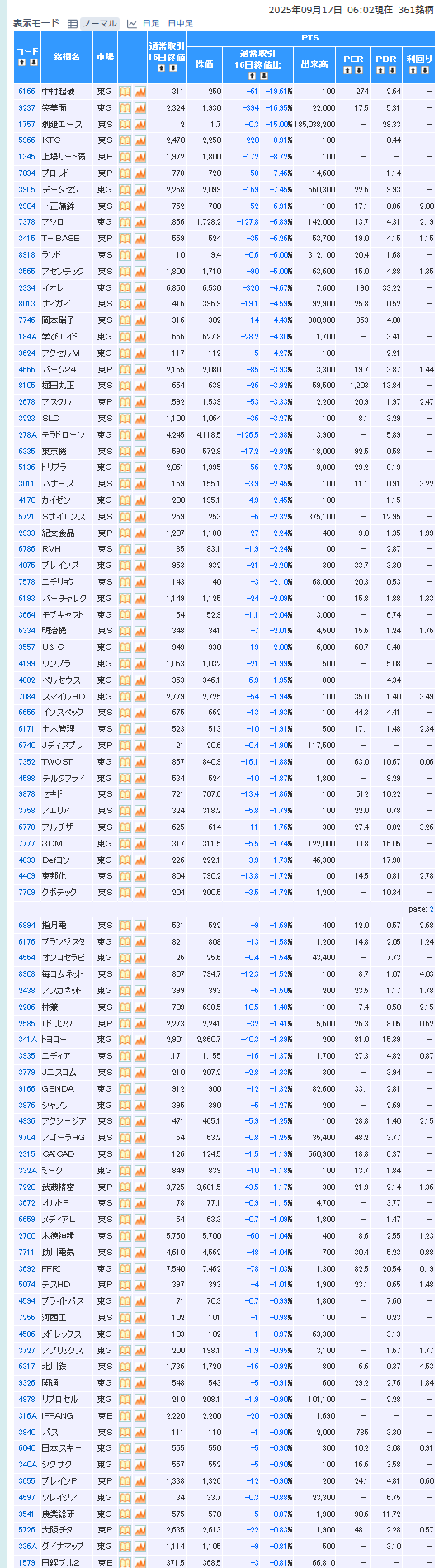Screen dimensions: 444x1568
Task: Open stock code 6166 link
Action: point(27,92)
